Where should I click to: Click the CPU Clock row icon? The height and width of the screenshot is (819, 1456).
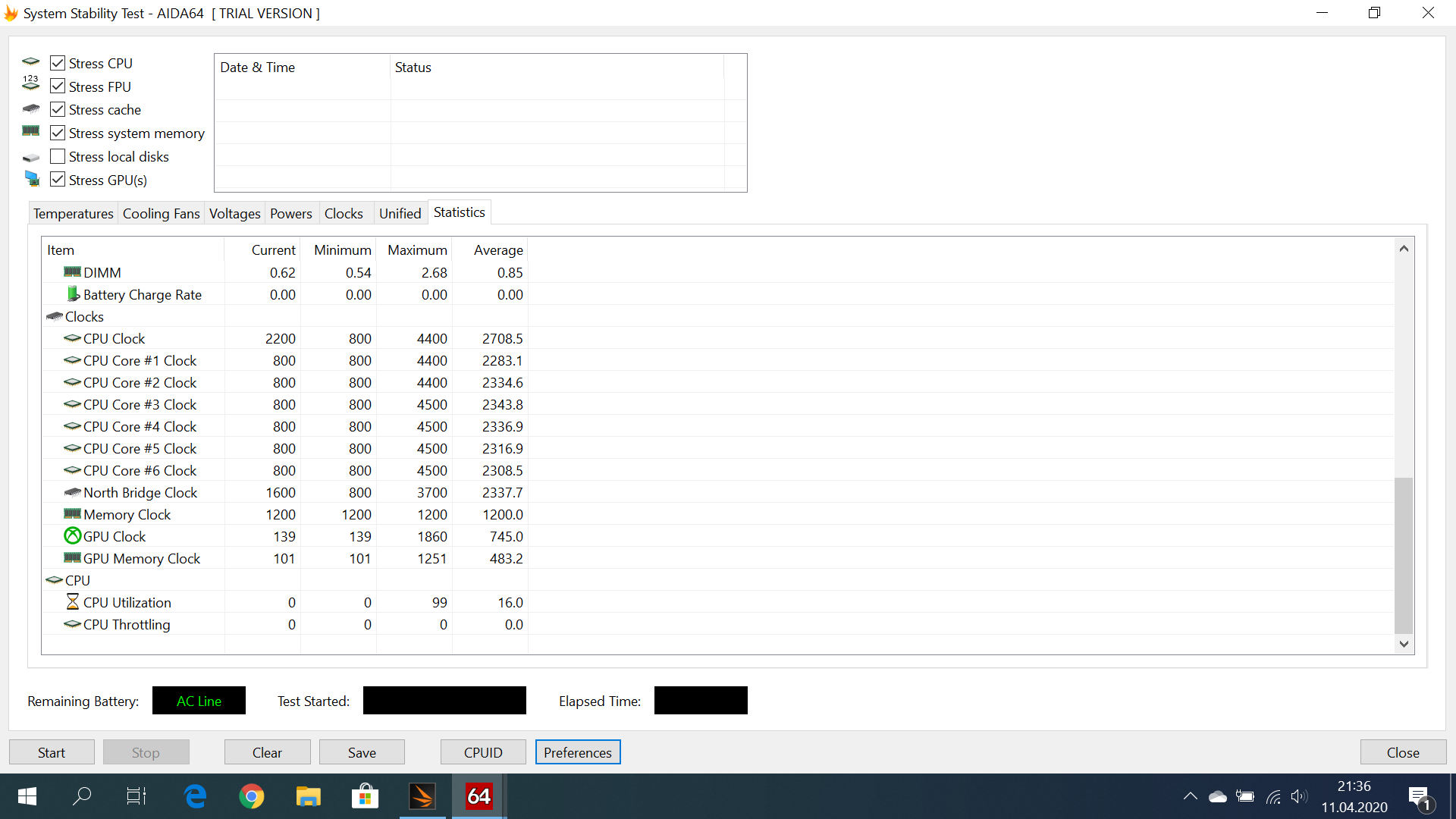pyautogui.click(x=72, y=338)
